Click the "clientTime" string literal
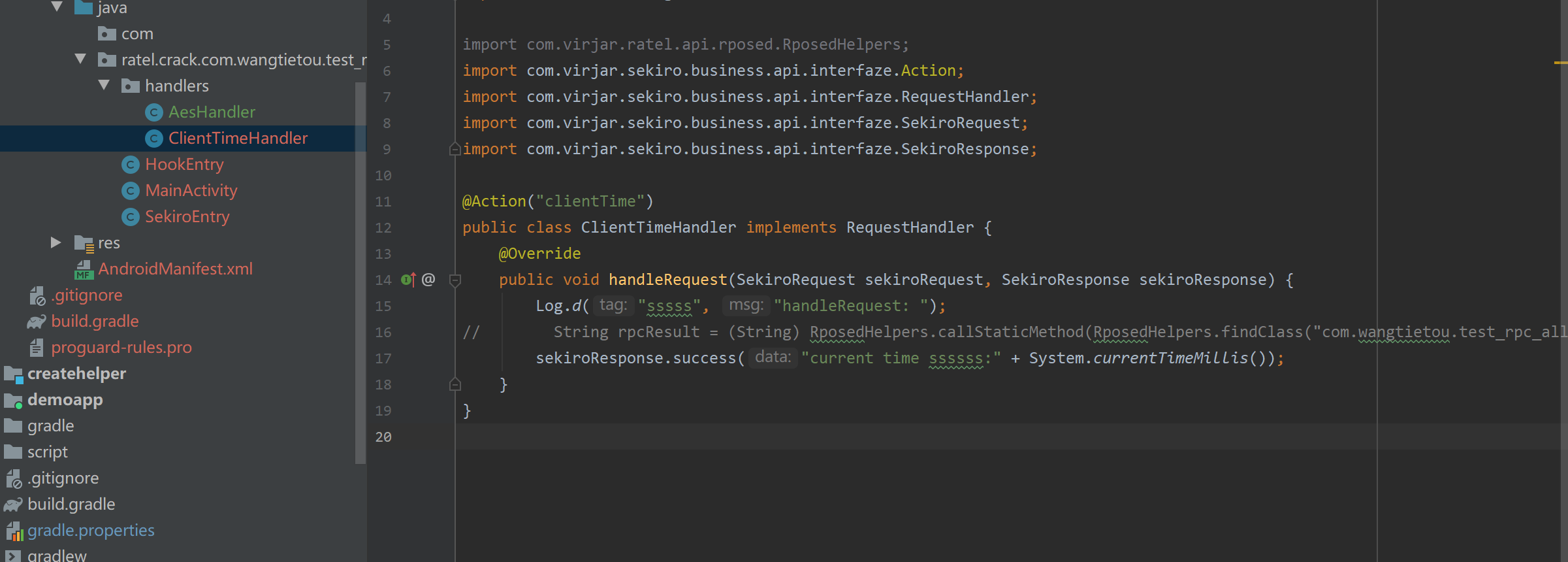 [x=590, y=201]
